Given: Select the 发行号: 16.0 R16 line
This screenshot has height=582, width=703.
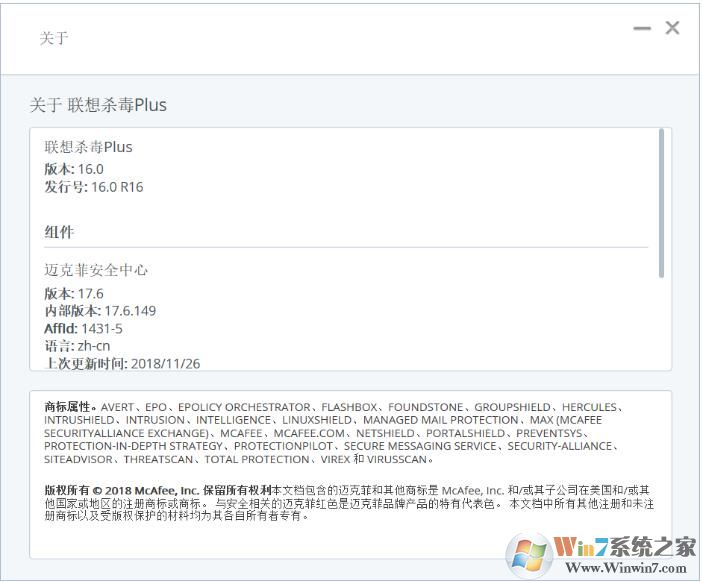Looking at the screenshot, I should click(x=94, y=187).
